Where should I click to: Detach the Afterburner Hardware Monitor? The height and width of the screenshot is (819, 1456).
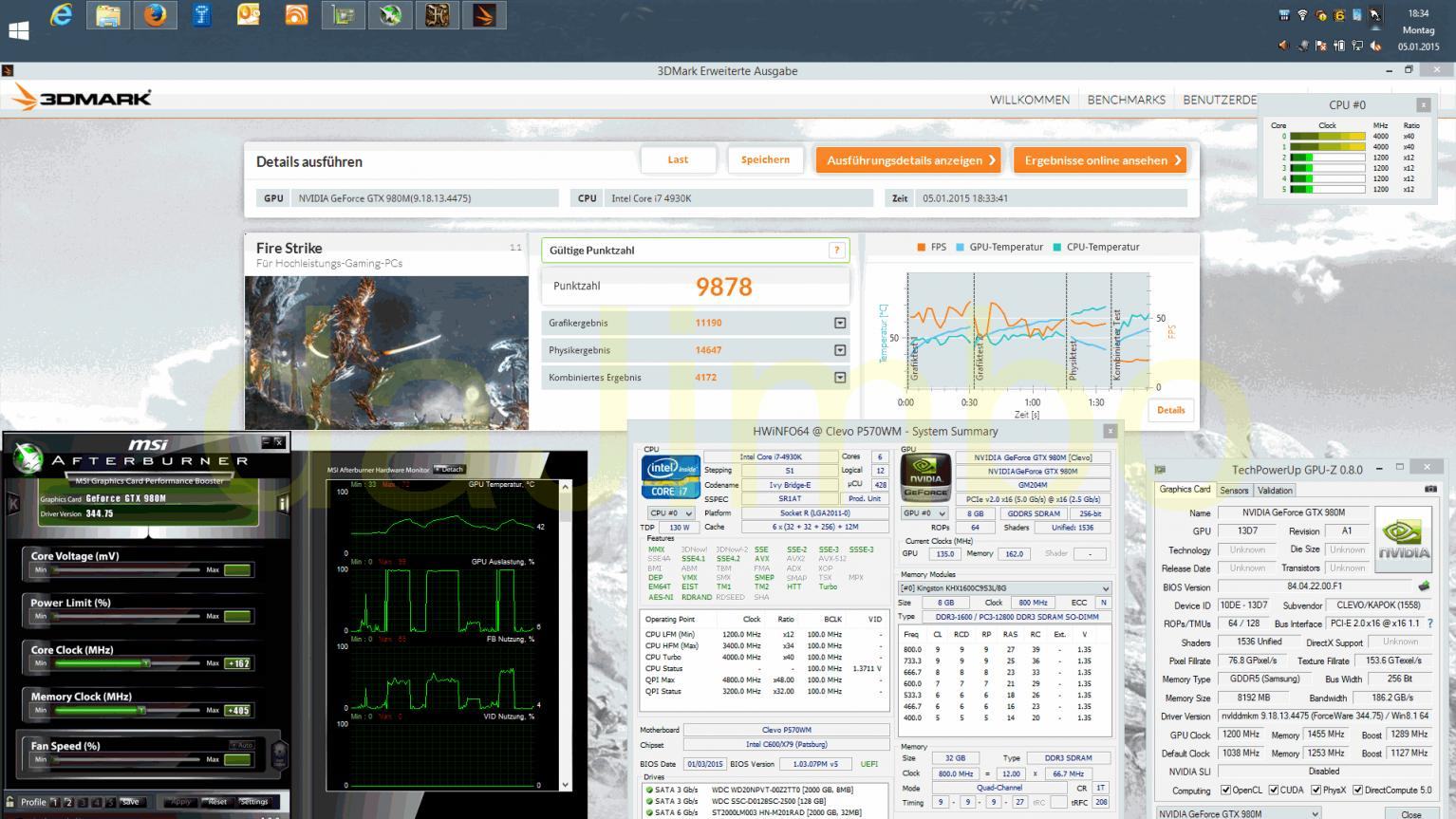pyautogui.click(x=449, y=470)
